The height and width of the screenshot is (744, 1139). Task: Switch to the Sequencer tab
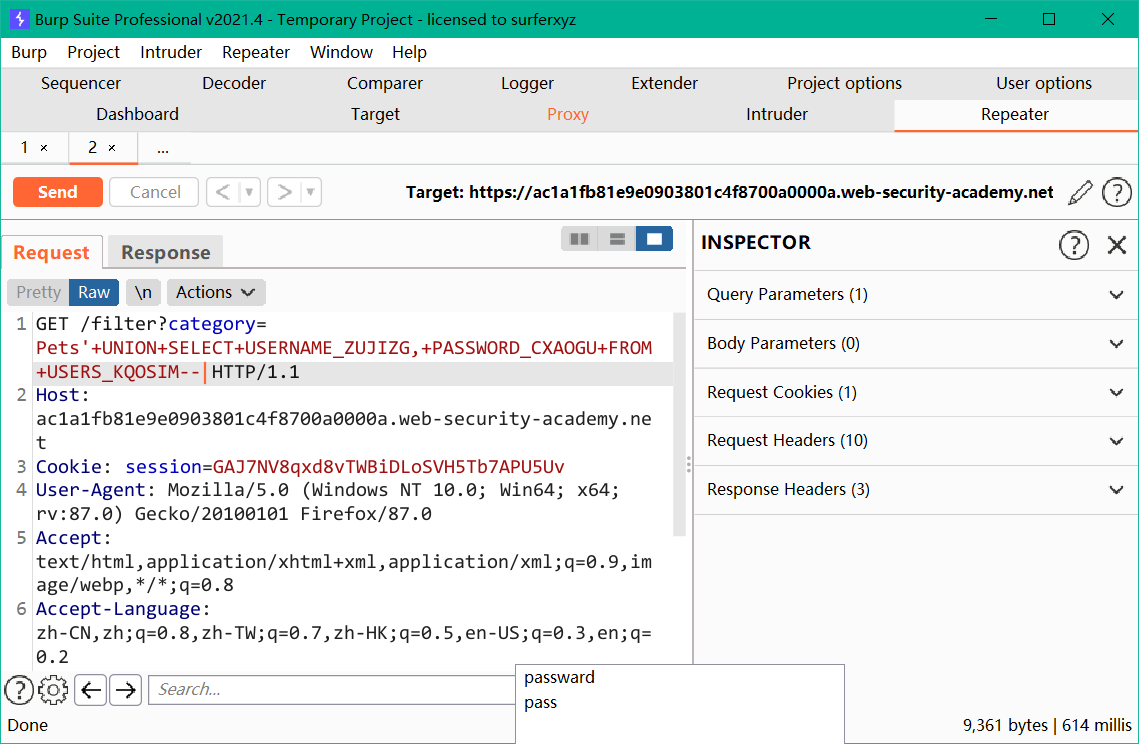pyautogui.click(x=81, y=84)
